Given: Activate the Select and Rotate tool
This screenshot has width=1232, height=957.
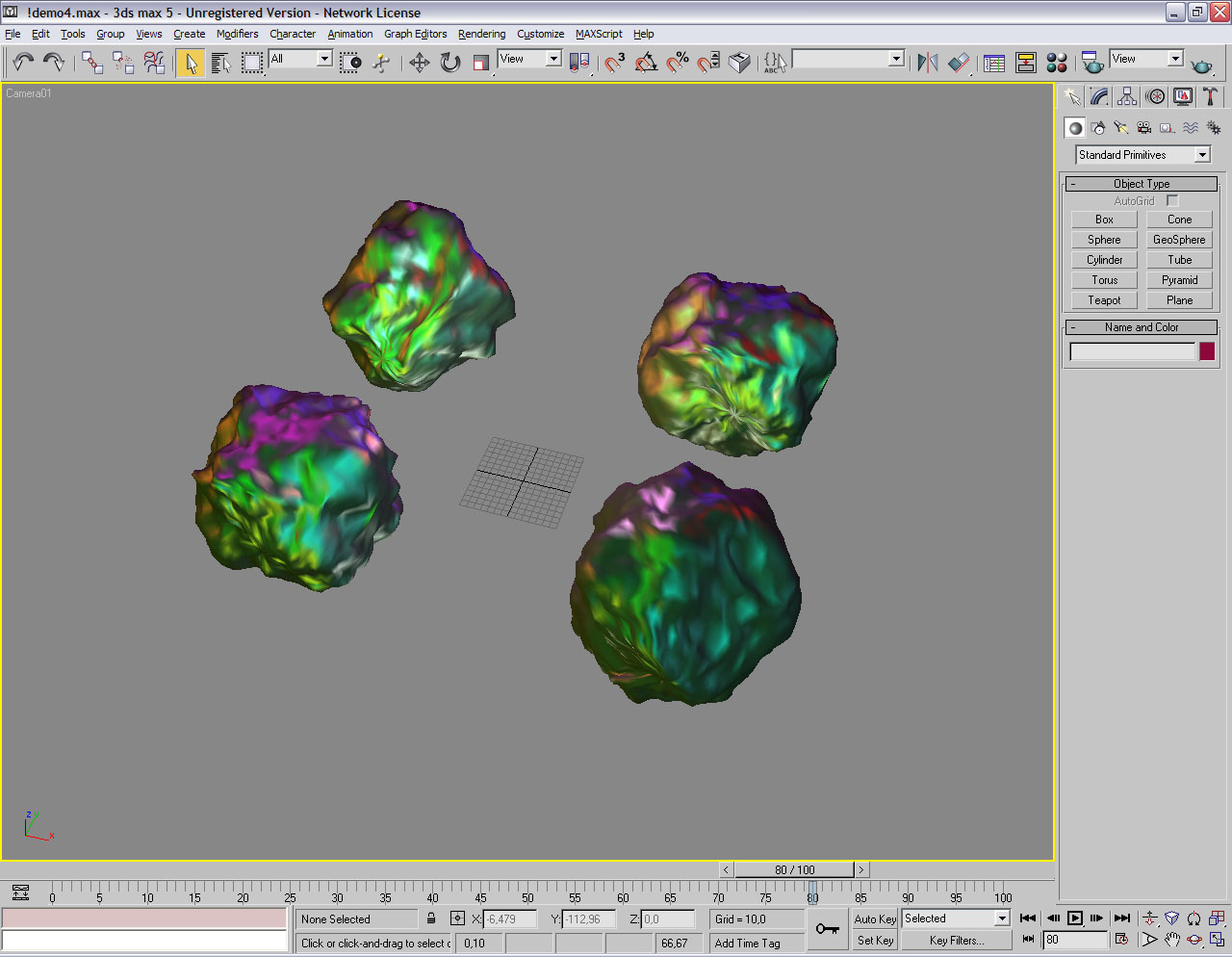Looking at the screenshot, I should [x=449, y=63].
